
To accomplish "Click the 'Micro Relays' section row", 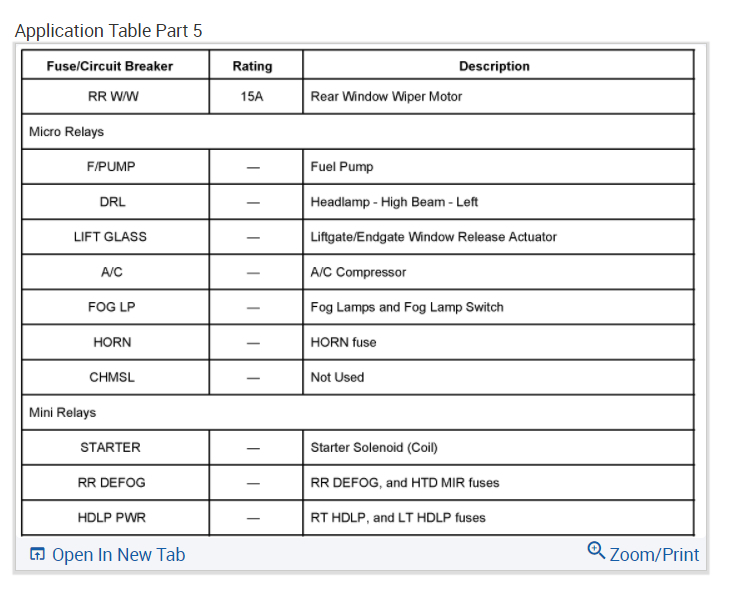I will pyautogui.click(x=358, y=131).
